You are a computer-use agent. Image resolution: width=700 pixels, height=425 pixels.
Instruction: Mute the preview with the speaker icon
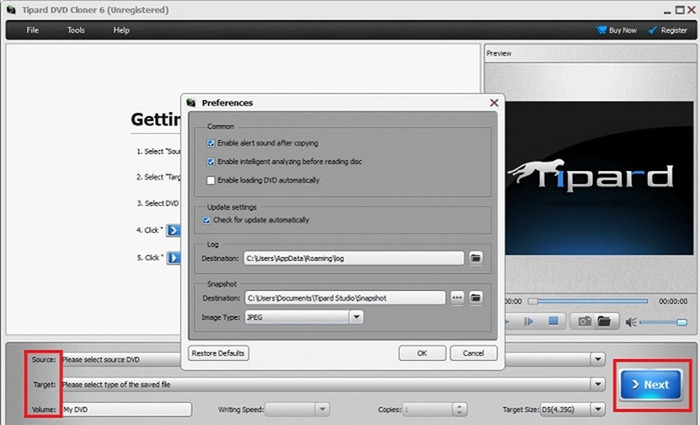pyautogui.click(x=631, y=322)
